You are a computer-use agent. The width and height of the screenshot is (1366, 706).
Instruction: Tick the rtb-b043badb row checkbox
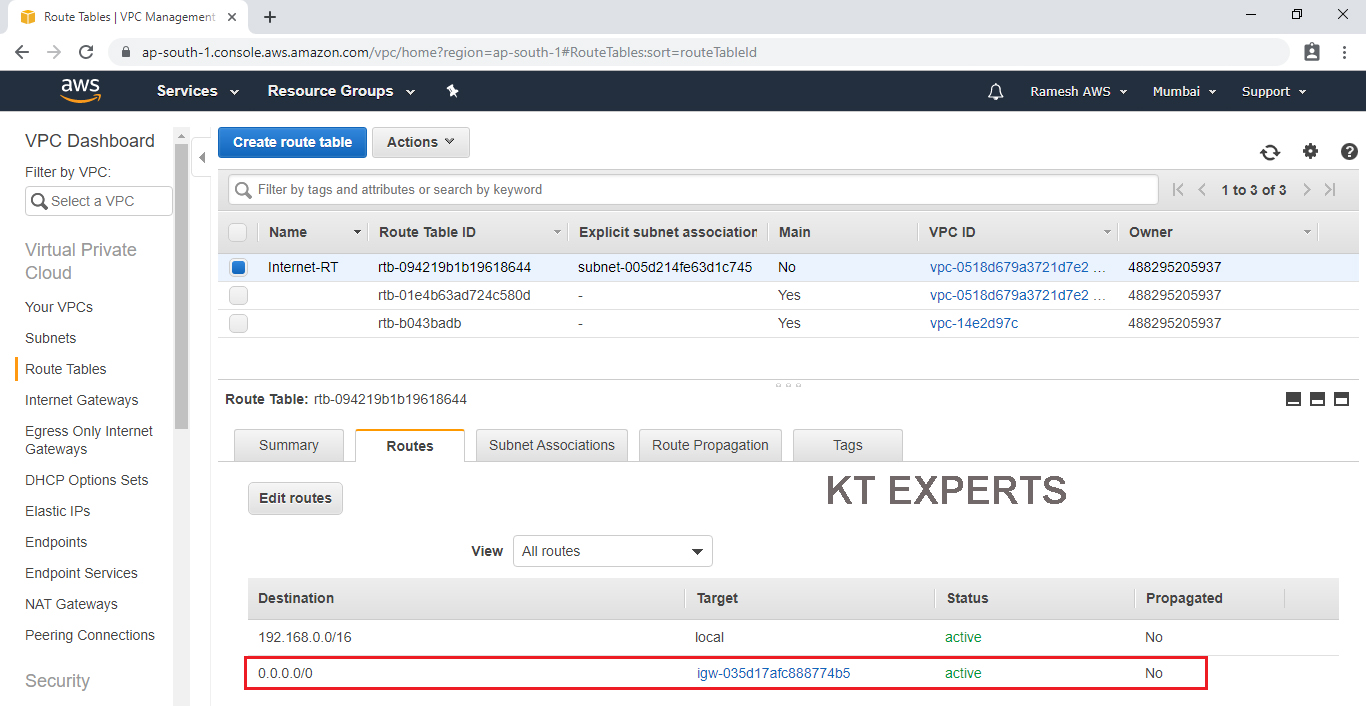pyautogui.click(x=238, y=323)
